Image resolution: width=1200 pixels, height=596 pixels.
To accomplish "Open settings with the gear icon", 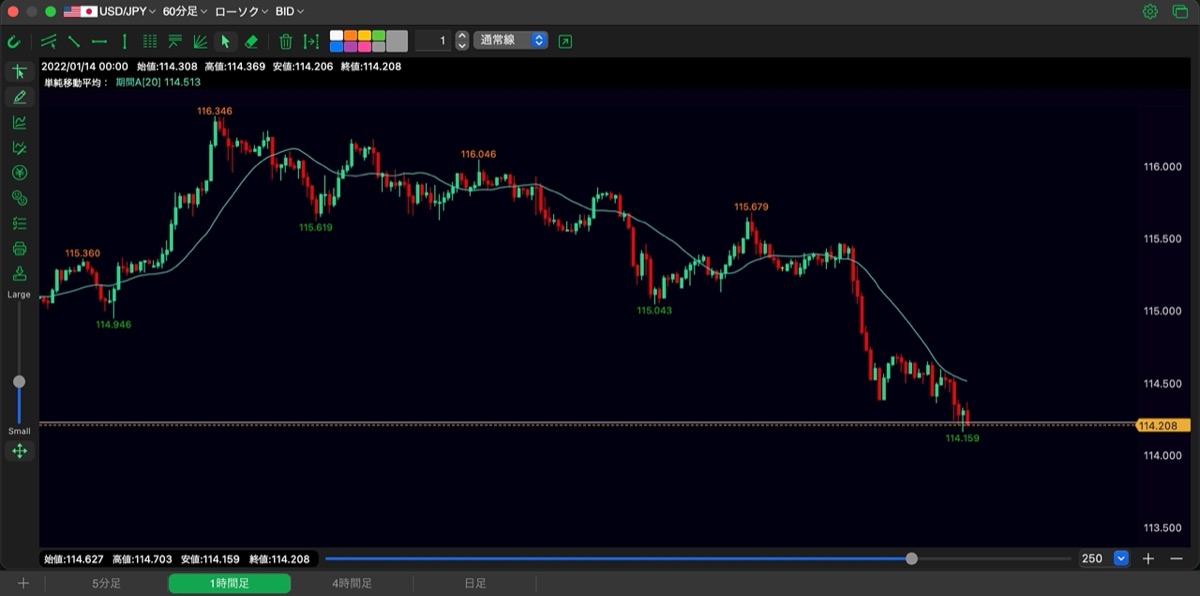I will point(1150,12).
